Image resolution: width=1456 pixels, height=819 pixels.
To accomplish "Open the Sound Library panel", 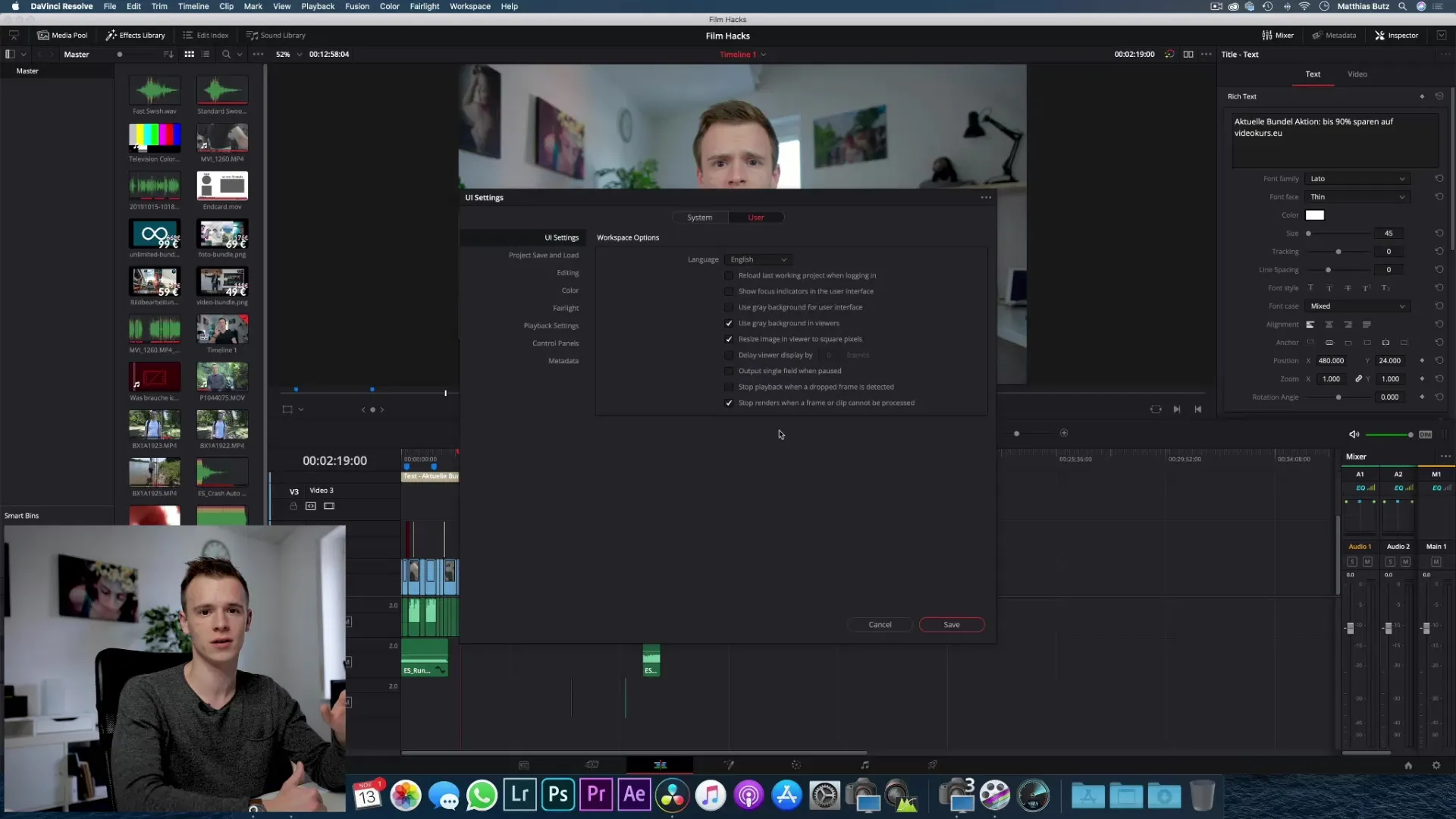I will click(x=276, y=35).
